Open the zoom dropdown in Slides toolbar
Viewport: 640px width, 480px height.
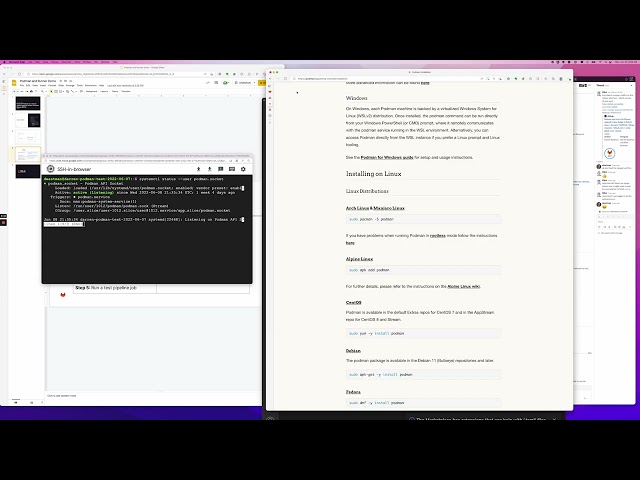[45, 91]
